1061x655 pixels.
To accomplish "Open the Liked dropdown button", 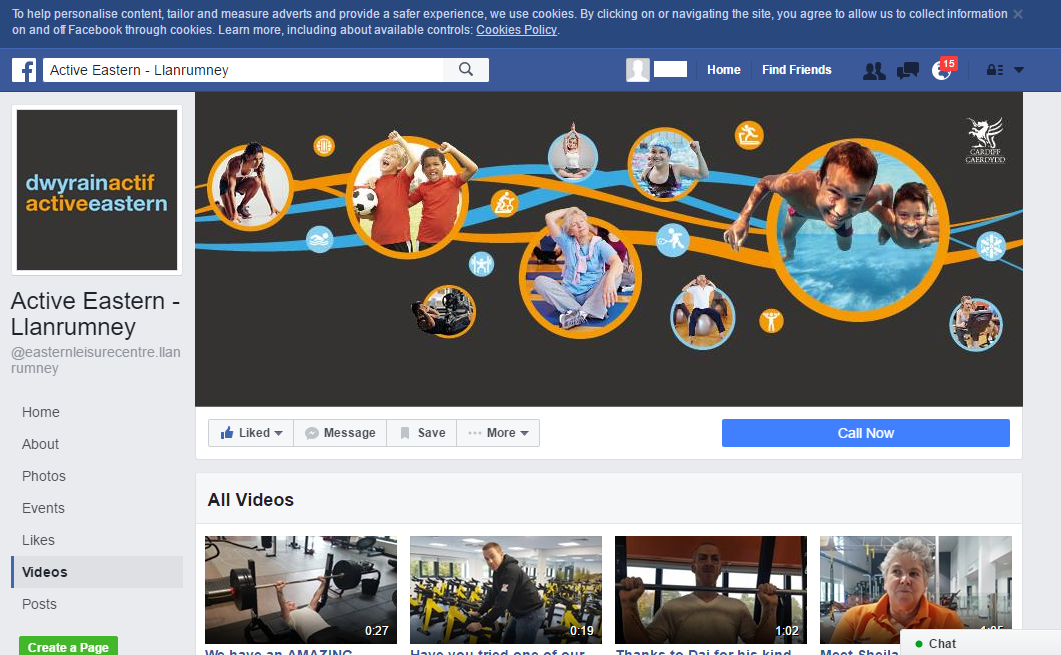I will tap(251, 433).
